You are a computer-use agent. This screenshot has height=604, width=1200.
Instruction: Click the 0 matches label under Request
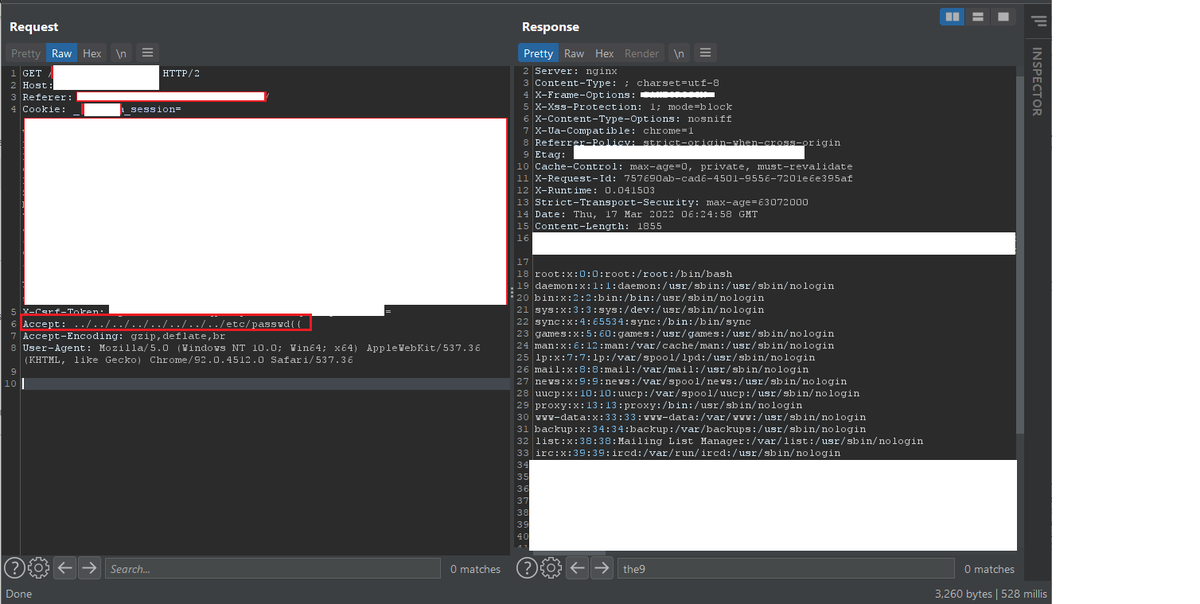coord(475,568)
